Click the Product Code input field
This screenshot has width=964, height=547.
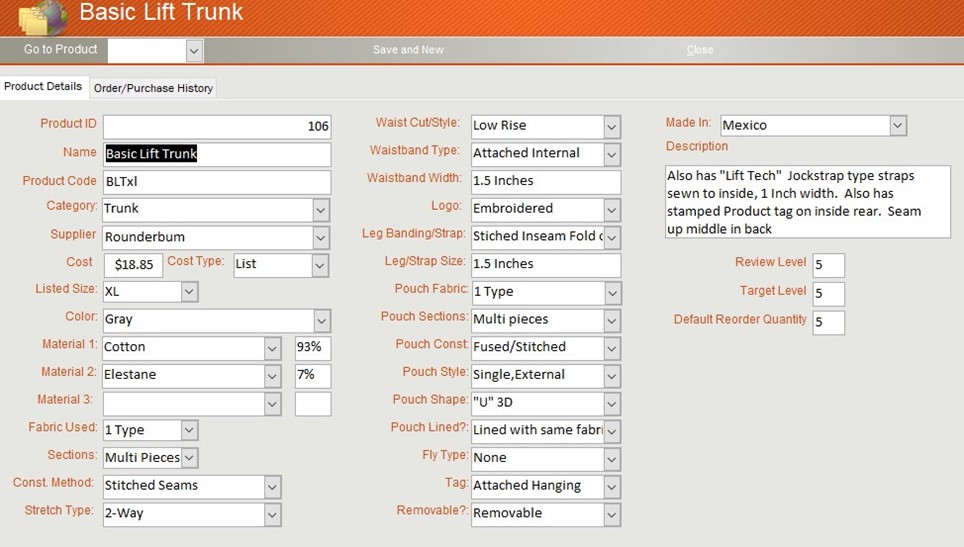tap(217, 182)
